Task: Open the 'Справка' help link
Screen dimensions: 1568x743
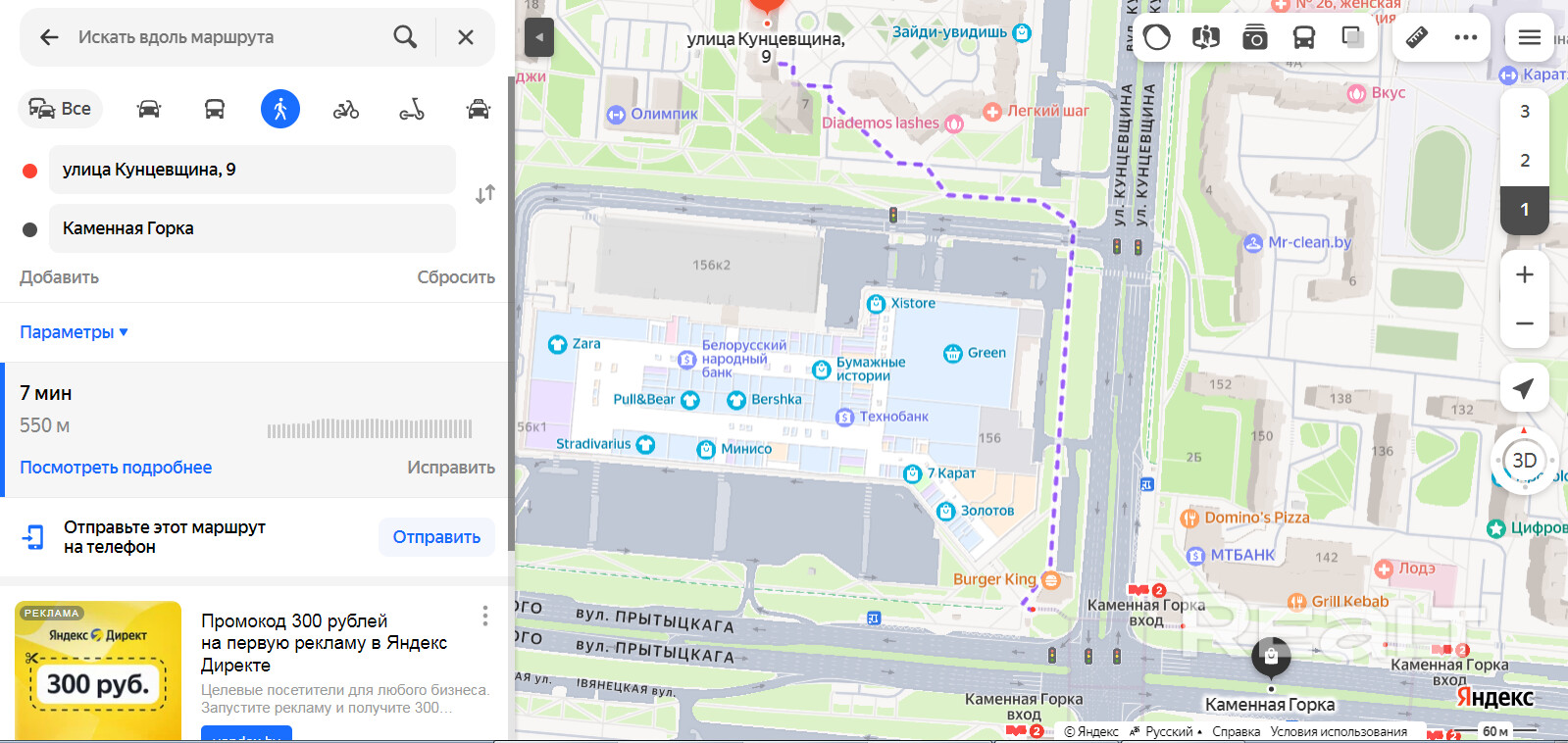Action: pyautogui.click(x=1236, y=731)
